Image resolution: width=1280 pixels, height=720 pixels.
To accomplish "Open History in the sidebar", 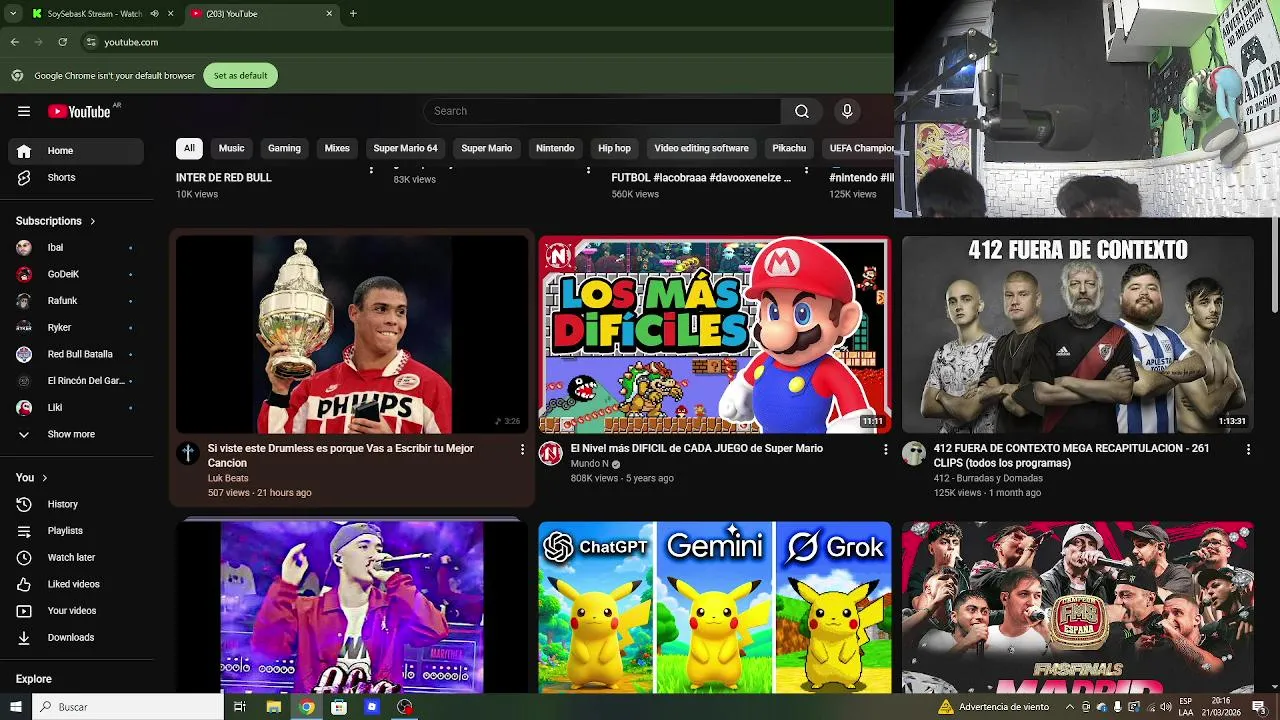I will (77, 504).
